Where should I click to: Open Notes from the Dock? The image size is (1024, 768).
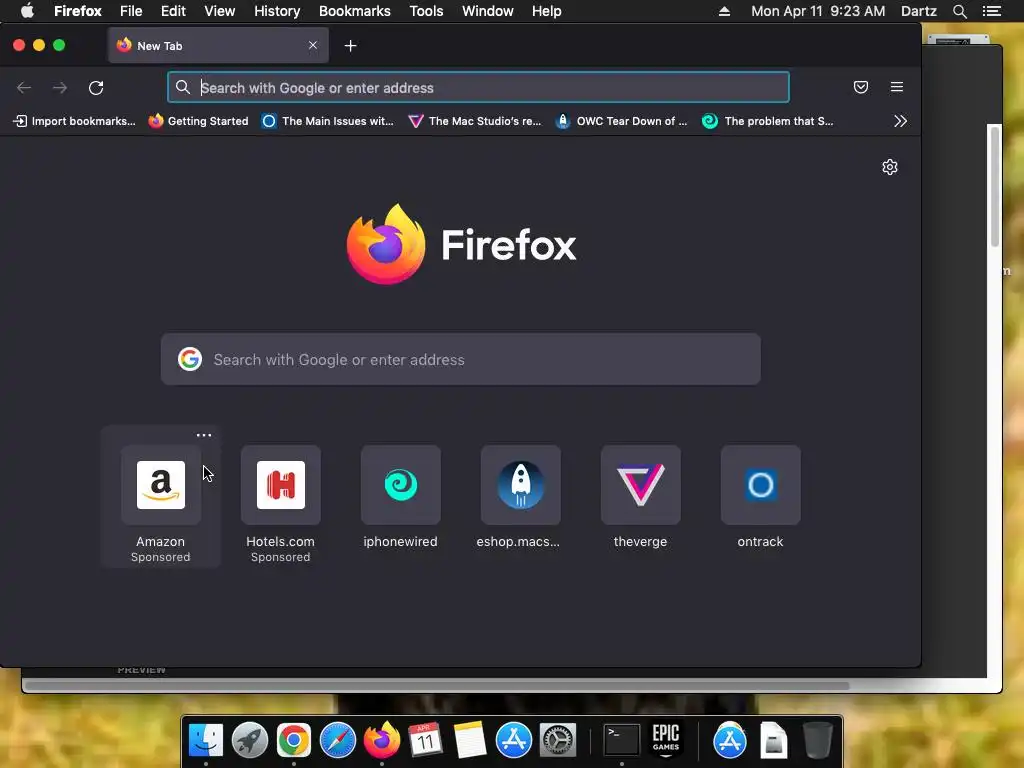click(x=470, y=740)
